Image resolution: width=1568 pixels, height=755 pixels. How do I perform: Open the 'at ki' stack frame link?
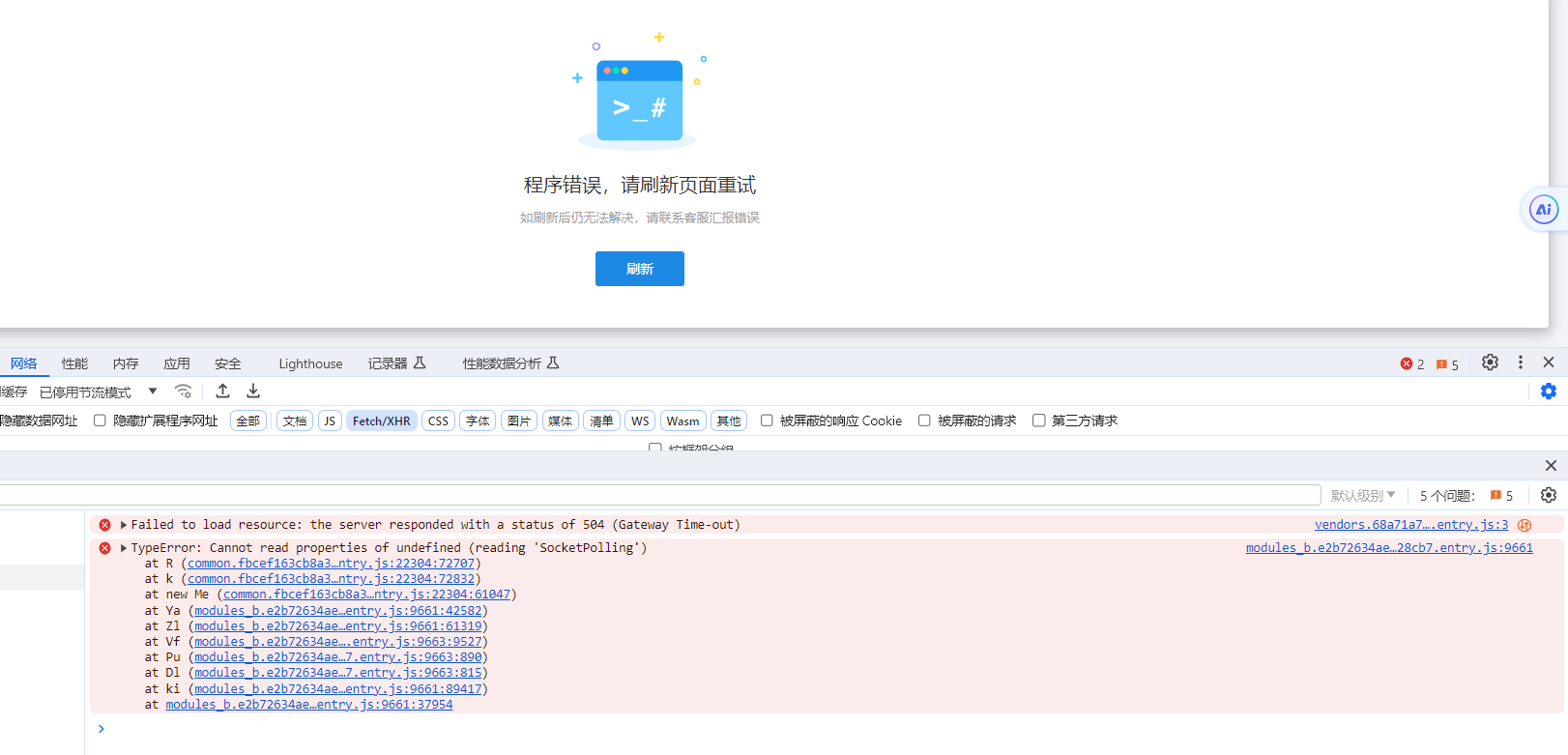coord(338,689)
